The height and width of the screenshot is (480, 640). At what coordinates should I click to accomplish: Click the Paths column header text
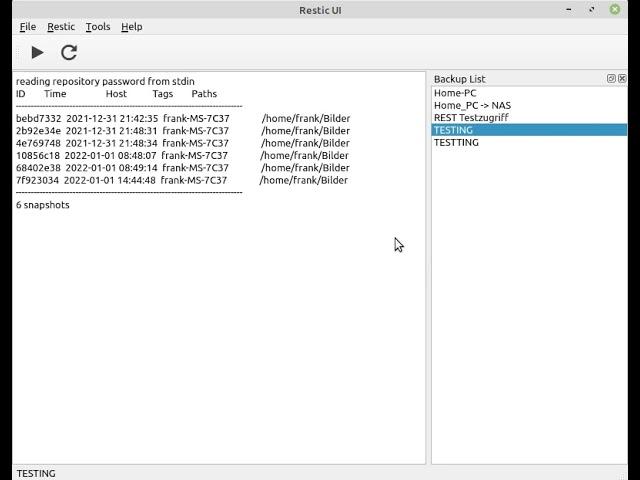click(204, 94)
